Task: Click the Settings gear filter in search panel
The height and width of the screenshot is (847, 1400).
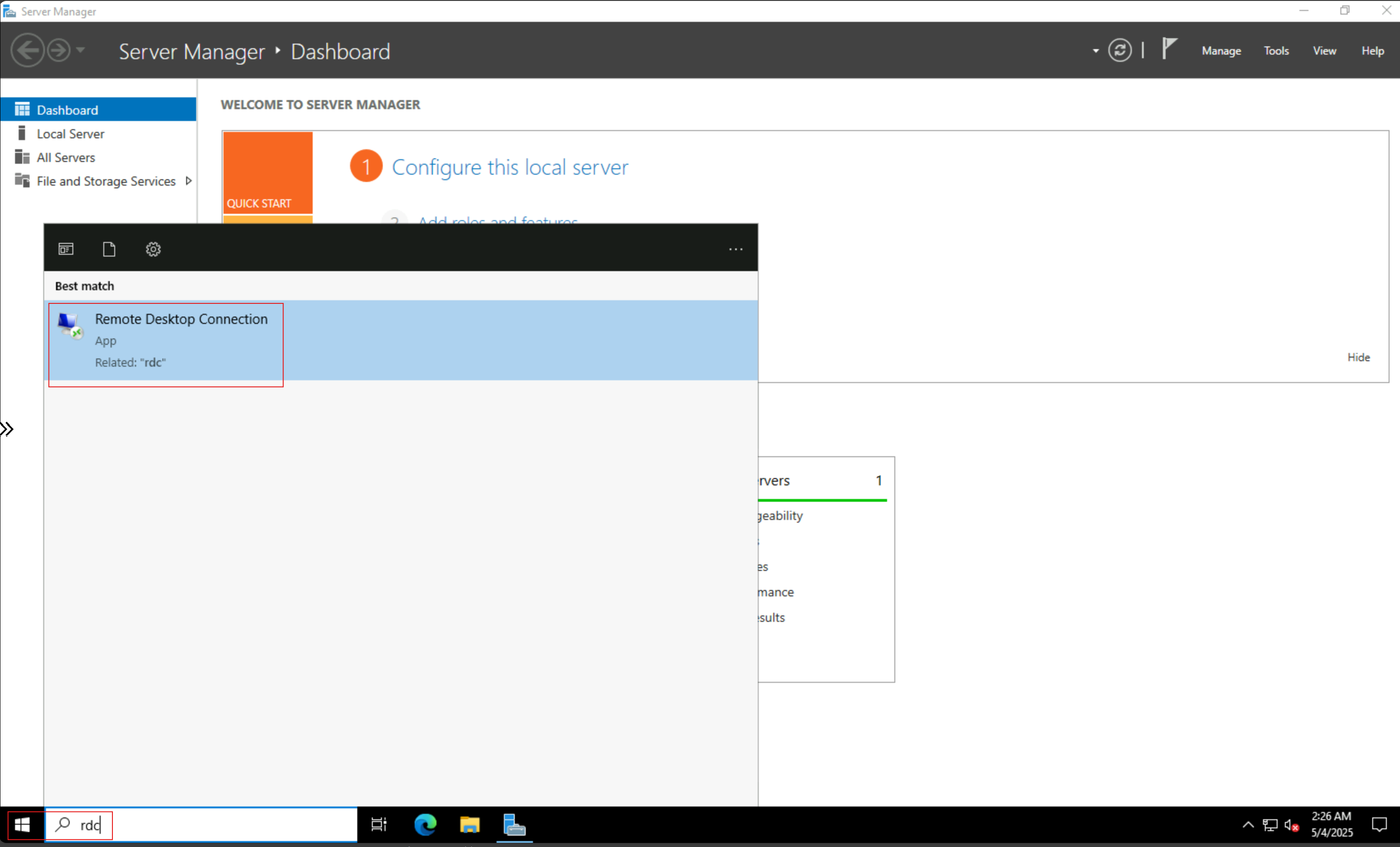Action: click(153, 249)
